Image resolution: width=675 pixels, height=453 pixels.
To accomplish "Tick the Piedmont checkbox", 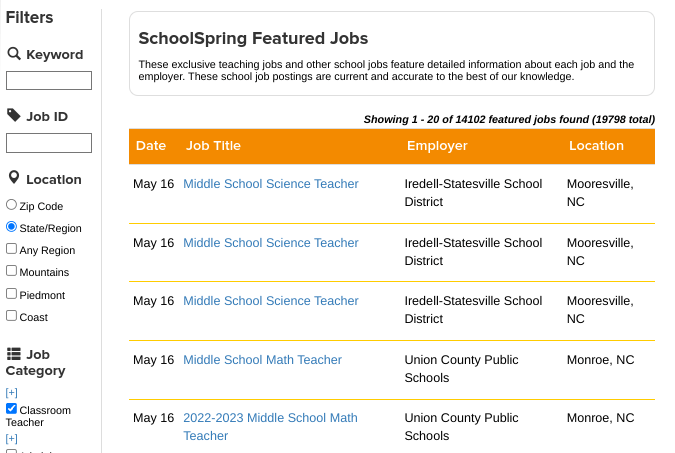I will point(11,294).
